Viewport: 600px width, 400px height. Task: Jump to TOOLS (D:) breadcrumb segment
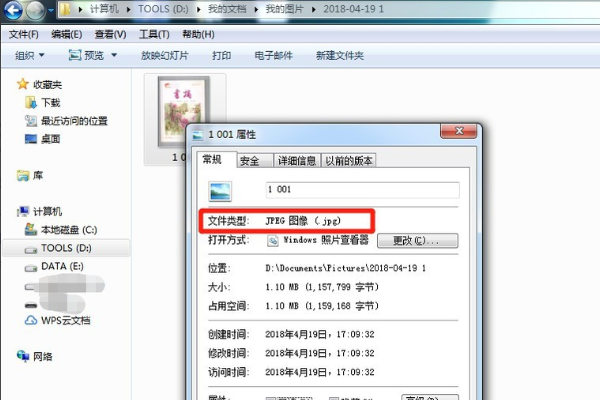pyautogui.click(x=163, y=9)
